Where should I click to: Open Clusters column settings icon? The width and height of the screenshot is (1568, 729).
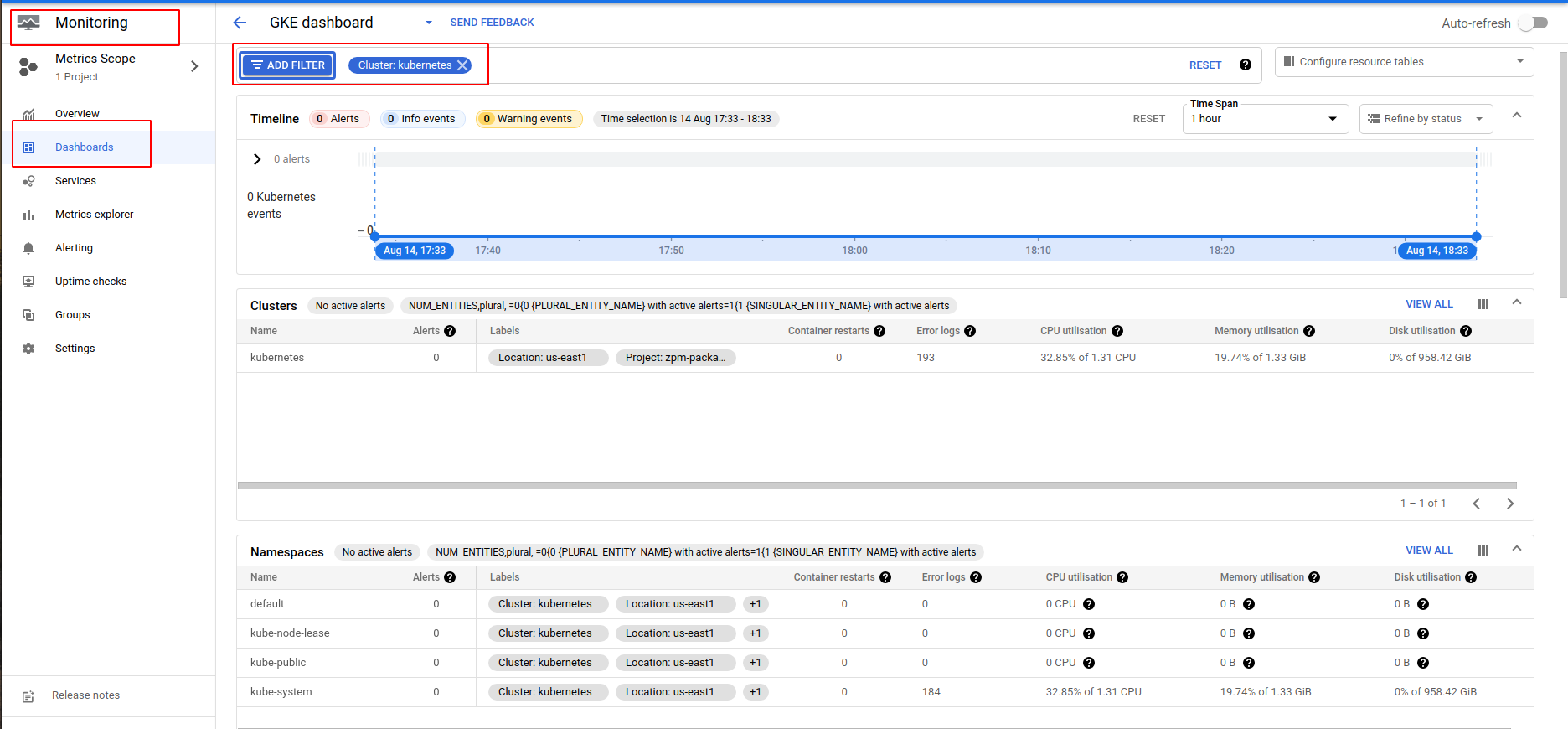[1483, 304]
